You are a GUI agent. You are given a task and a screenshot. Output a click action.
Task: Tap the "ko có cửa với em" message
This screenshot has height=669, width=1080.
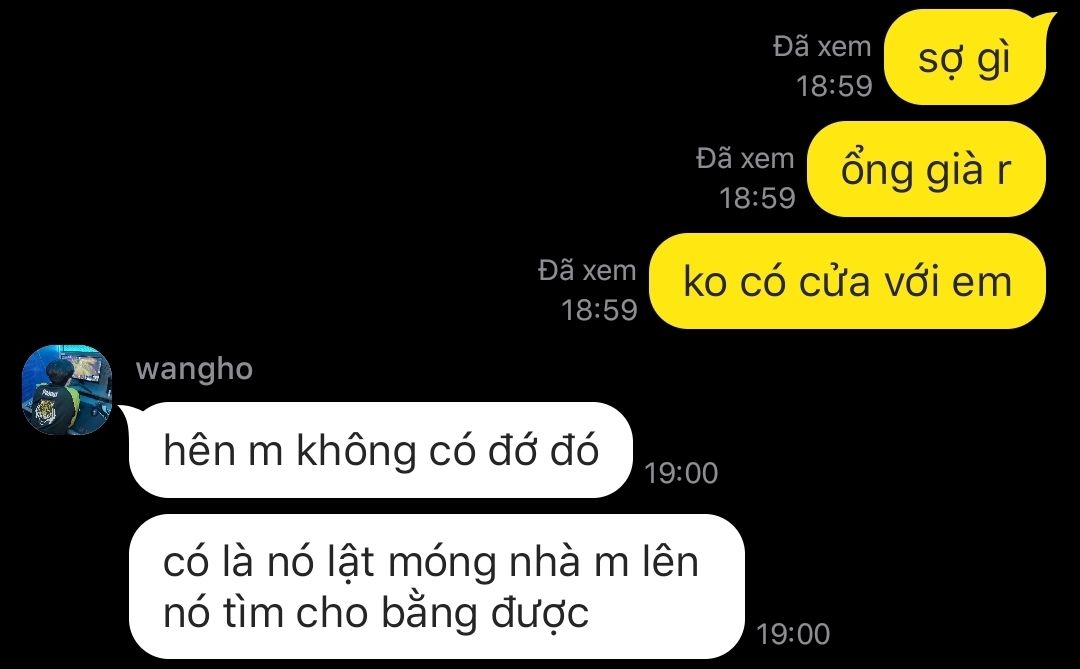click(848, 281)
